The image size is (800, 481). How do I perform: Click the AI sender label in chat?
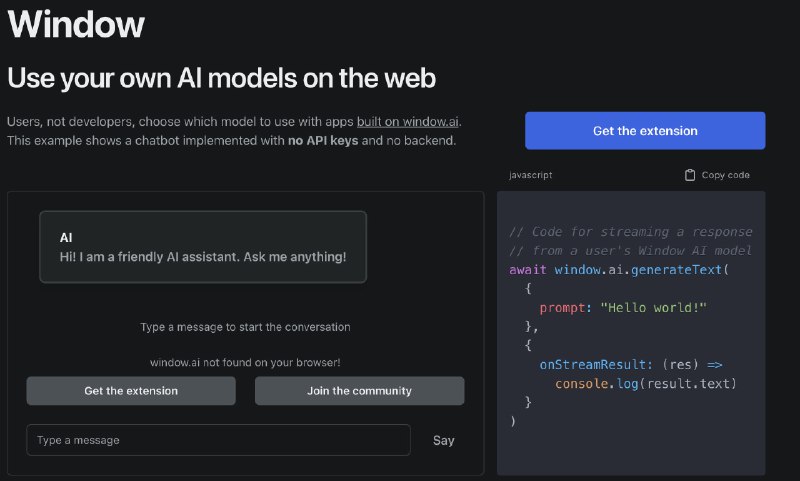(x=66, y=238)
